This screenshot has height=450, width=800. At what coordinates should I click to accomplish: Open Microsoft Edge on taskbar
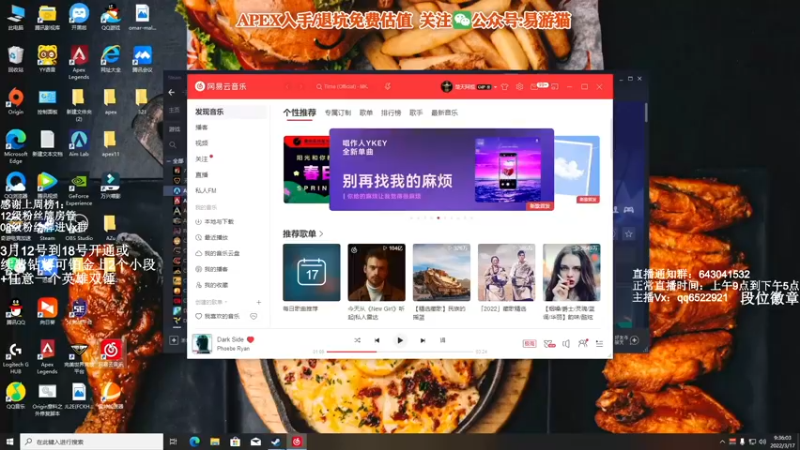pyautogui.click(x=195, y=441)
